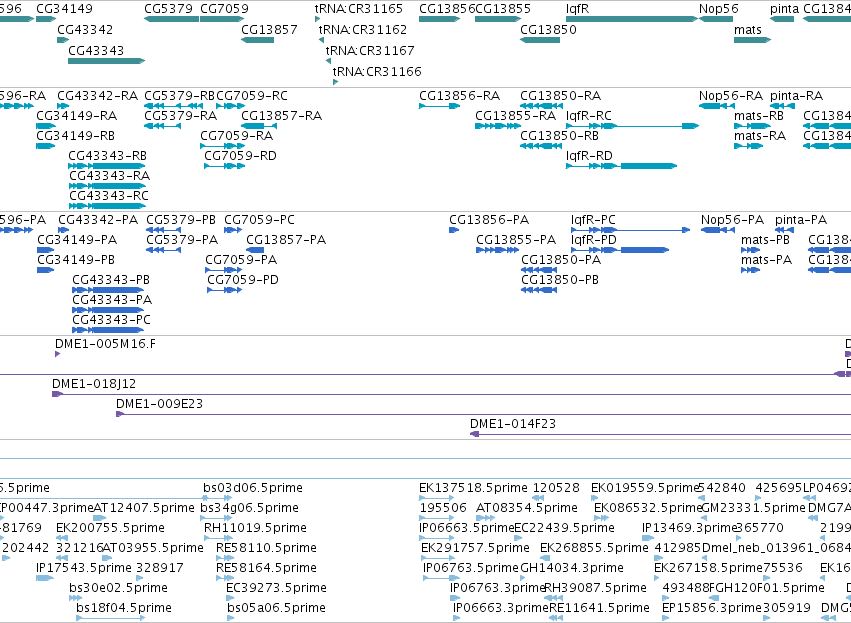This screenshot has height=623, width=851.
Task: Select protein IqfR-PD
Action: pos(620,250)
